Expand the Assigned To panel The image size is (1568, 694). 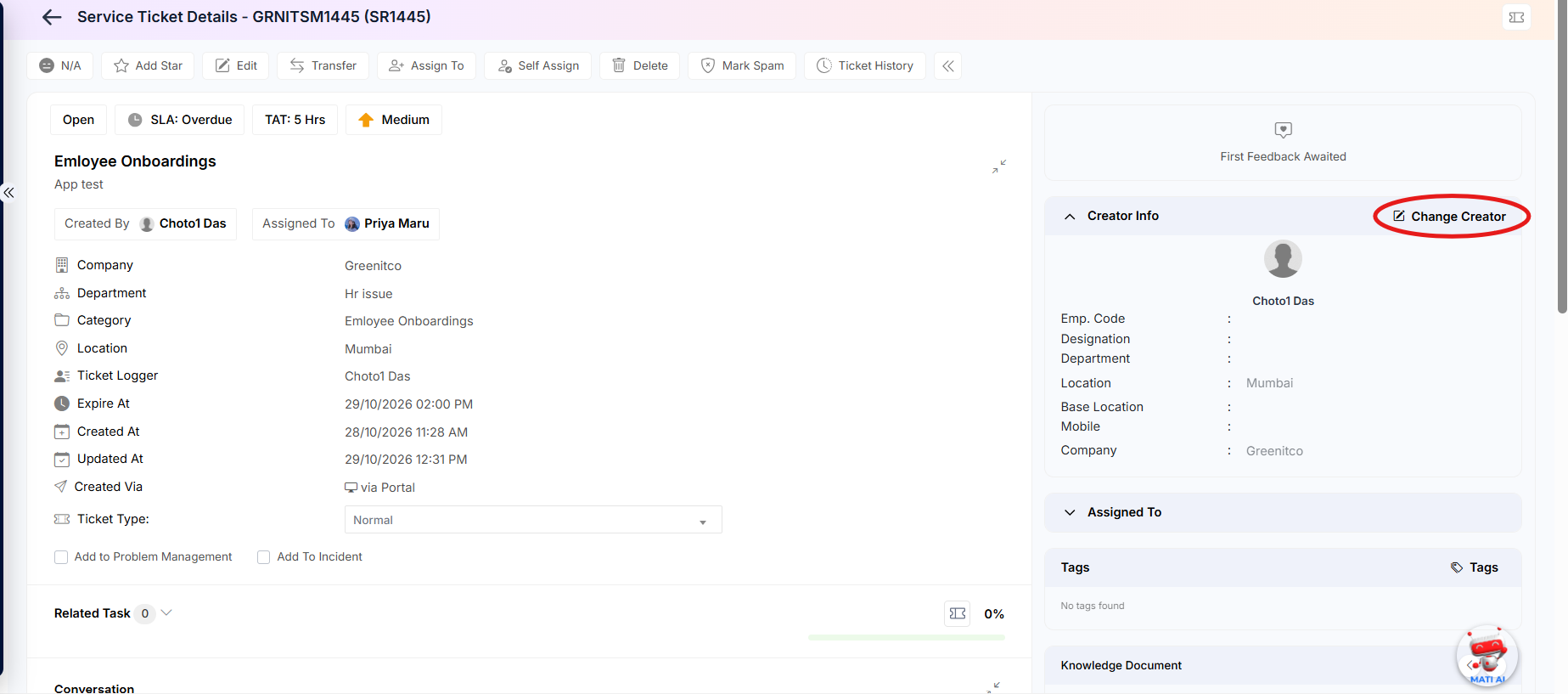point(1070,512)
